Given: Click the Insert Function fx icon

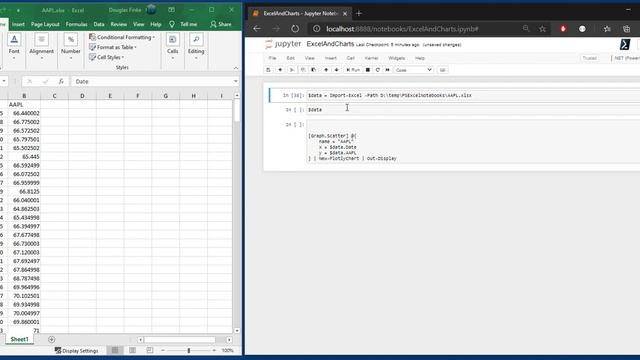Looking at the screenshot, I should click(61, 81).
